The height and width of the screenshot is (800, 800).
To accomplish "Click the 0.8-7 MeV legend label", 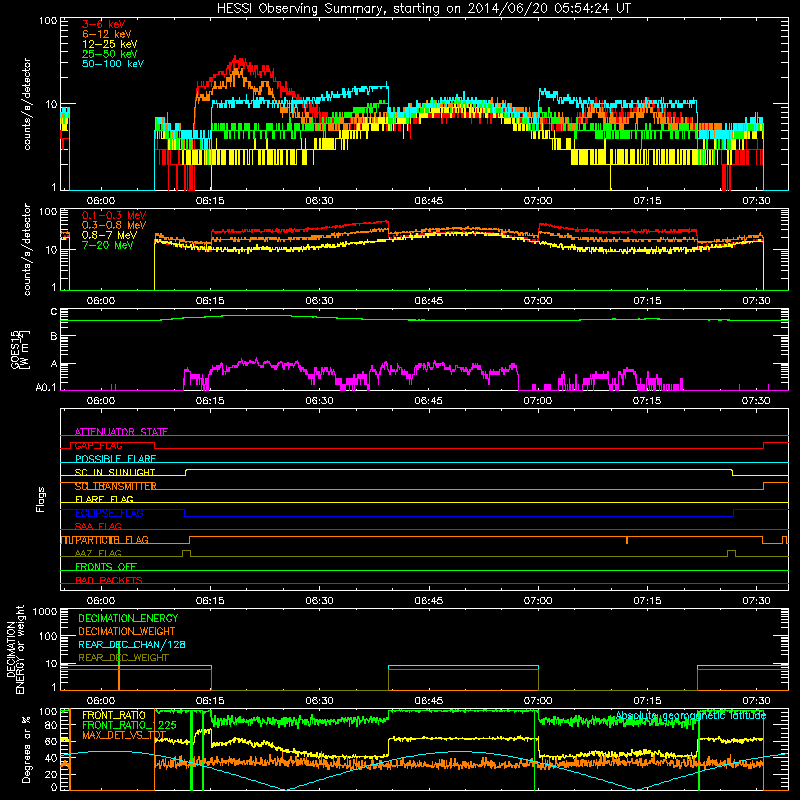I will 109,235.
